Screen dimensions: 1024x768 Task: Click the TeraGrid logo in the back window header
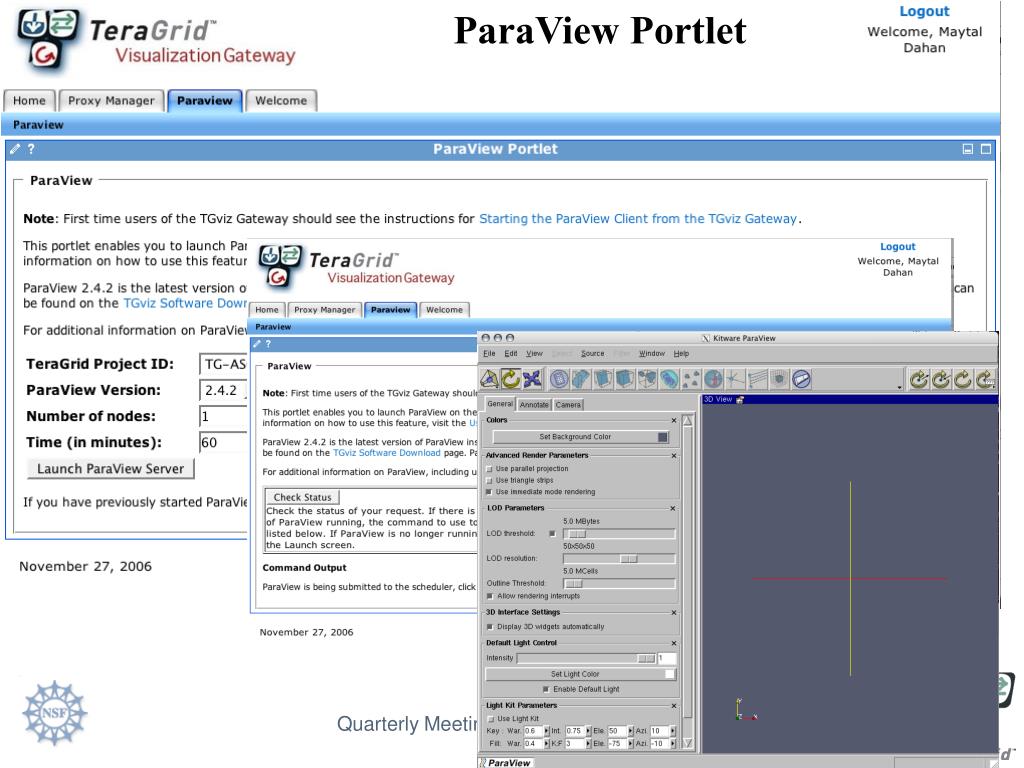(157, 40)
